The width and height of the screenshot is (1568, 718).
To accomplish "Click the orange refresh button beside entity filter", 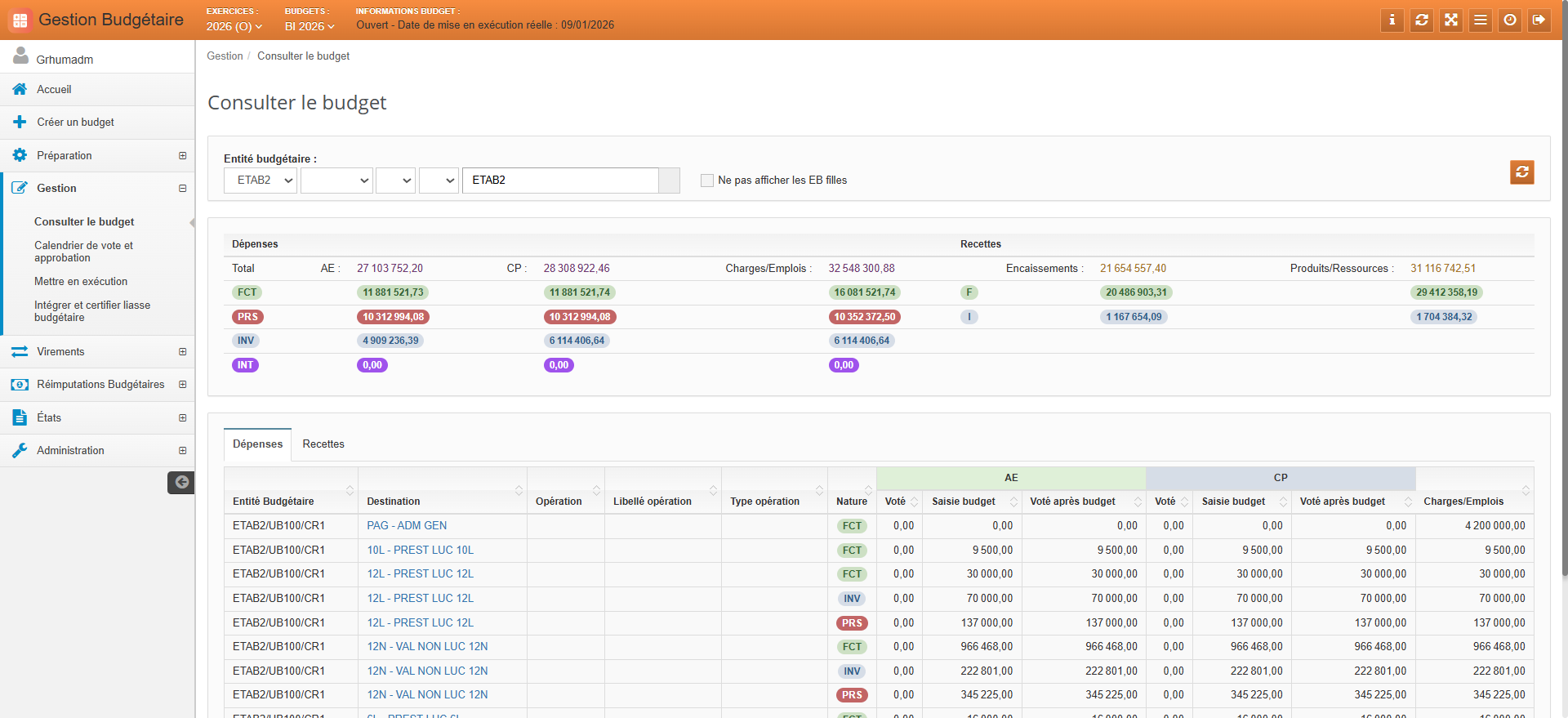I will pos(1522,172).
